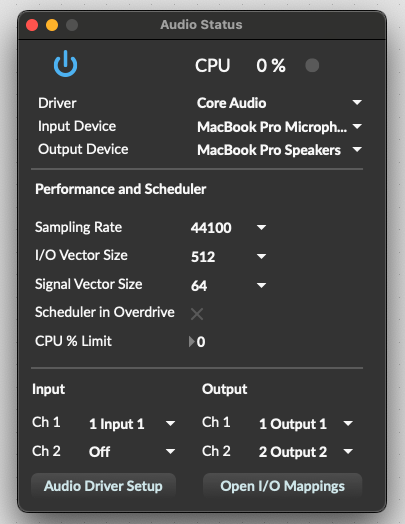Open Input Ch 2 dropdown showing Off

132,452
